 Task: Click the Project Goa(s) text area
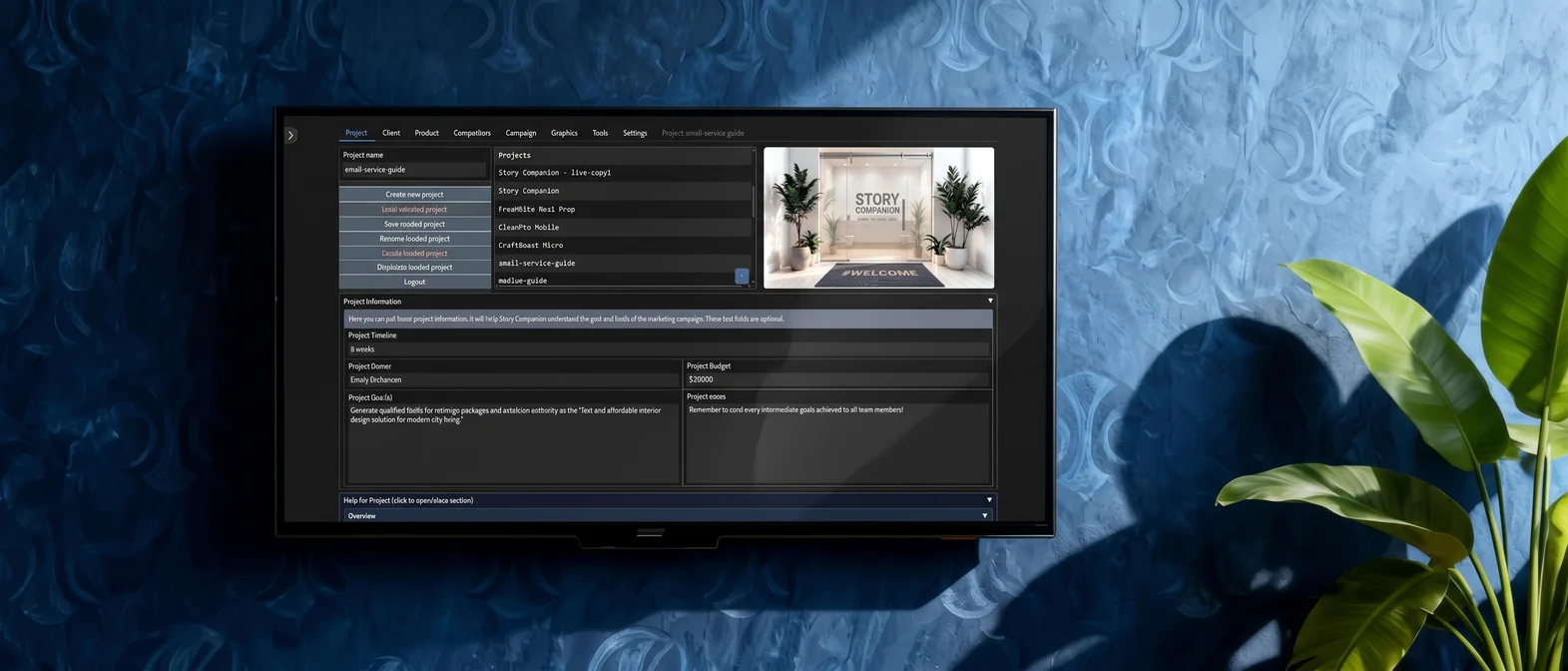tap(513, 443)
